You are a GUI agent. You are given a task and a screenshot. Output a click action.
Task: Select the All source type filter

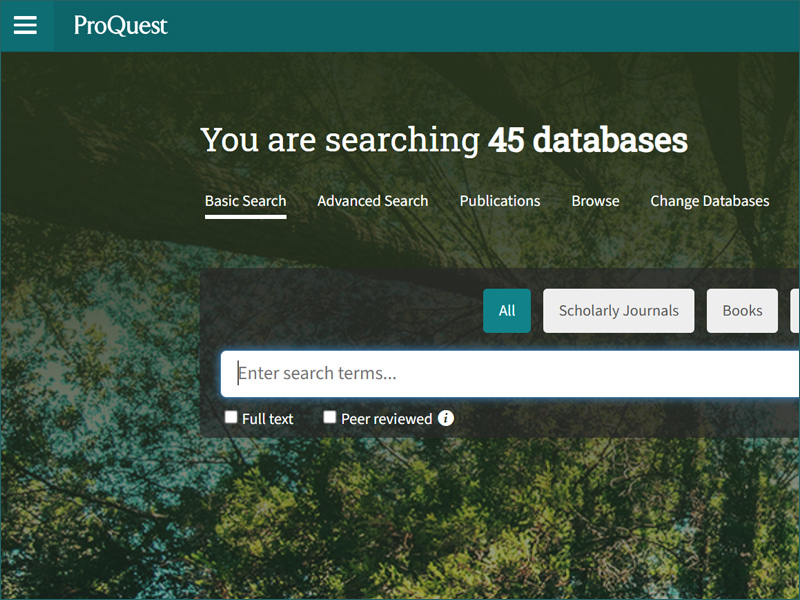coord(507,311)
